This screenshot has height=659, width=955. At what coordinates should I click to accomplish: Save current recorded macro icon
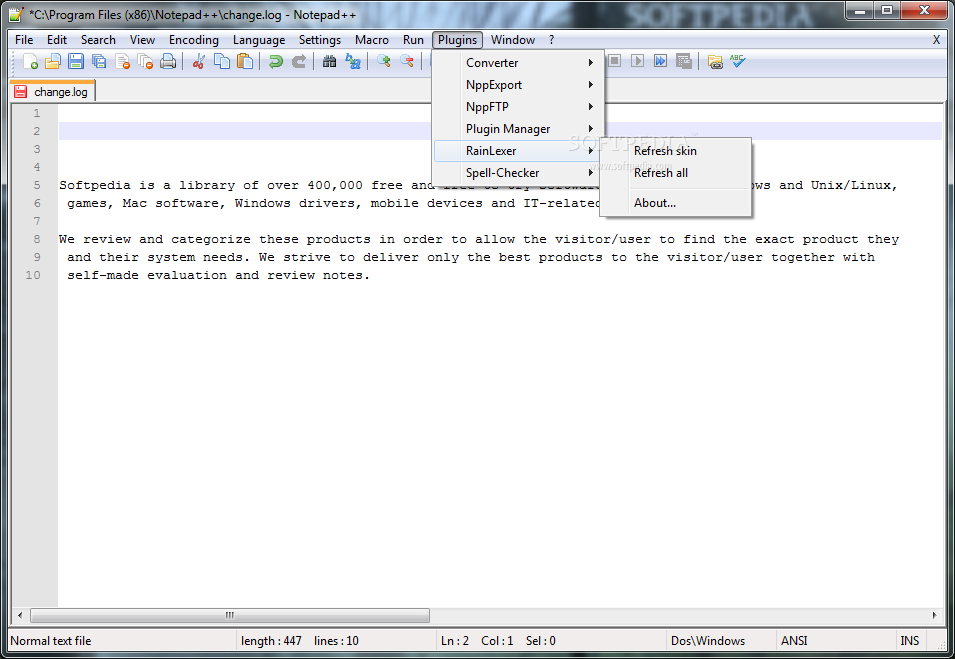pyautogui.click(x=683, y=61)
